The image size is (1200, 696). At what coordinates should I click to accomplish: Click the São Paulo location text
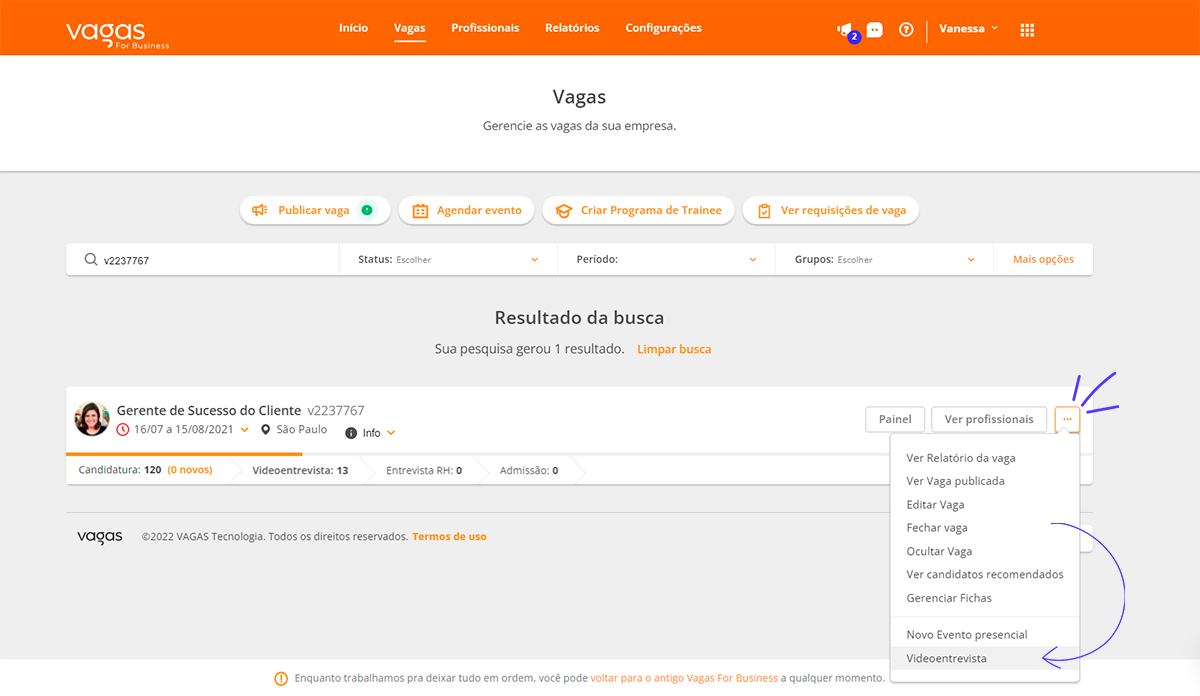302,429
